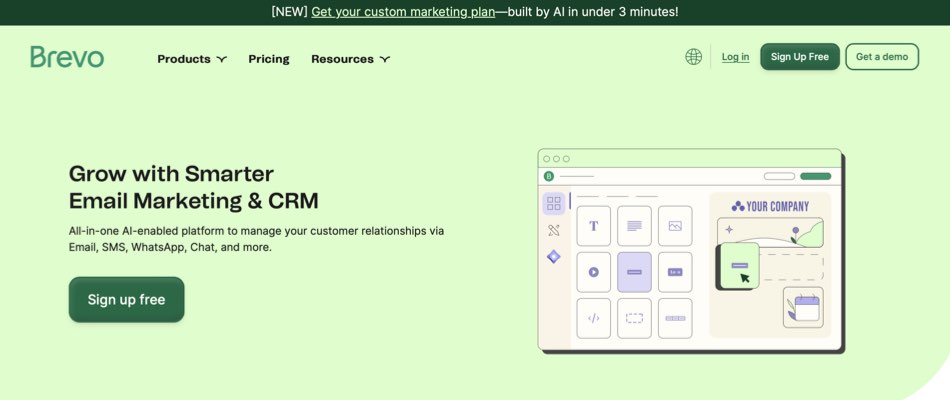Click the code block icon in illustration

pos(593,318)
